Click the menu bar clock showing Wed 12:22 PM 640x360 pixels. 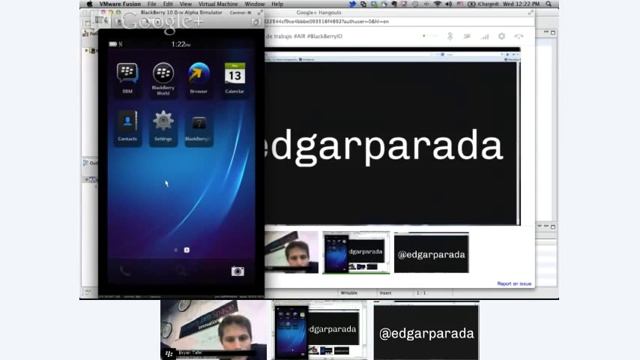click(522, 4)
